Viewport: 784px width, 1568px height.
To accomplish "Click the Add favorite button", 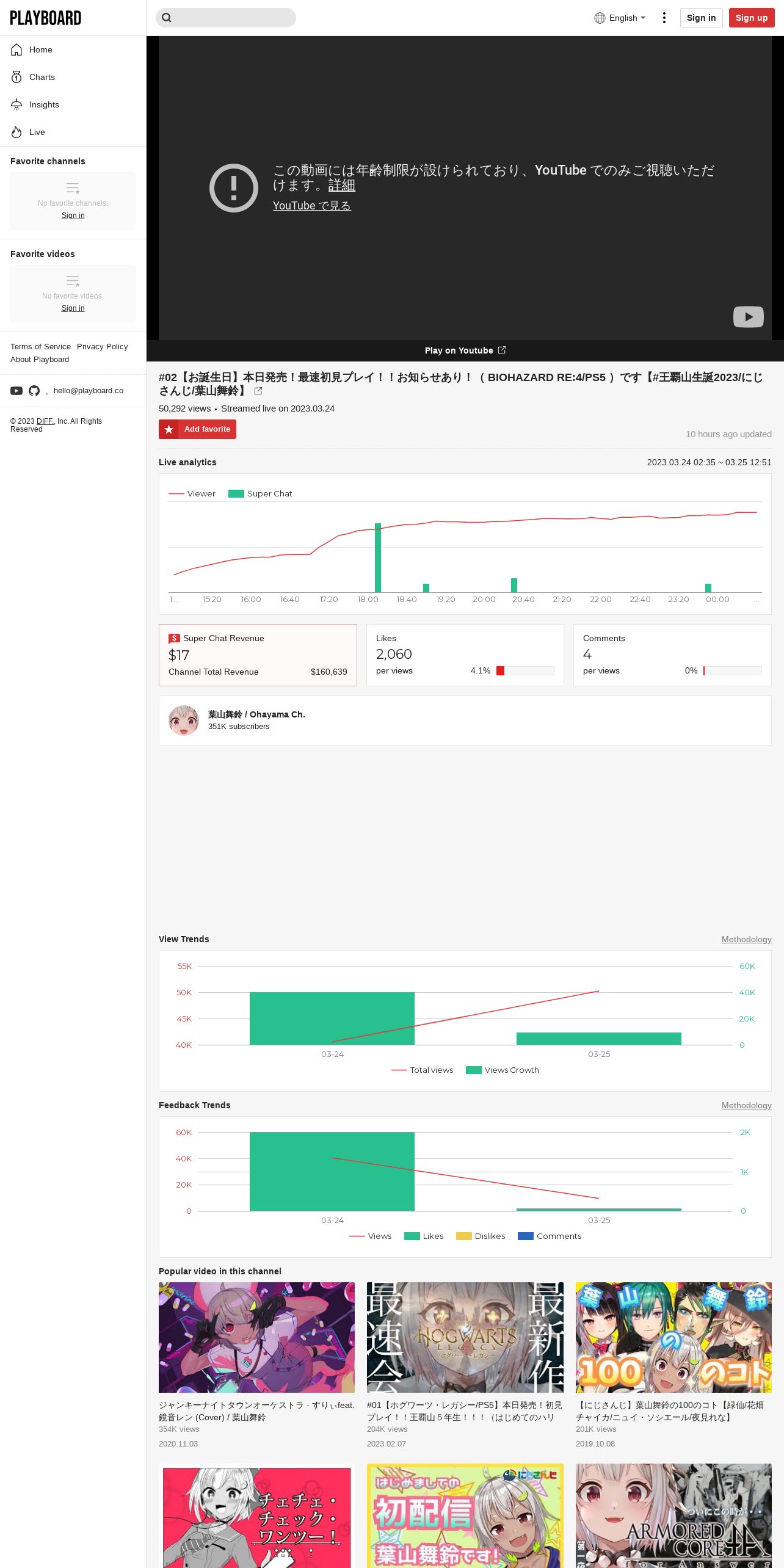I will click(197, 429).
